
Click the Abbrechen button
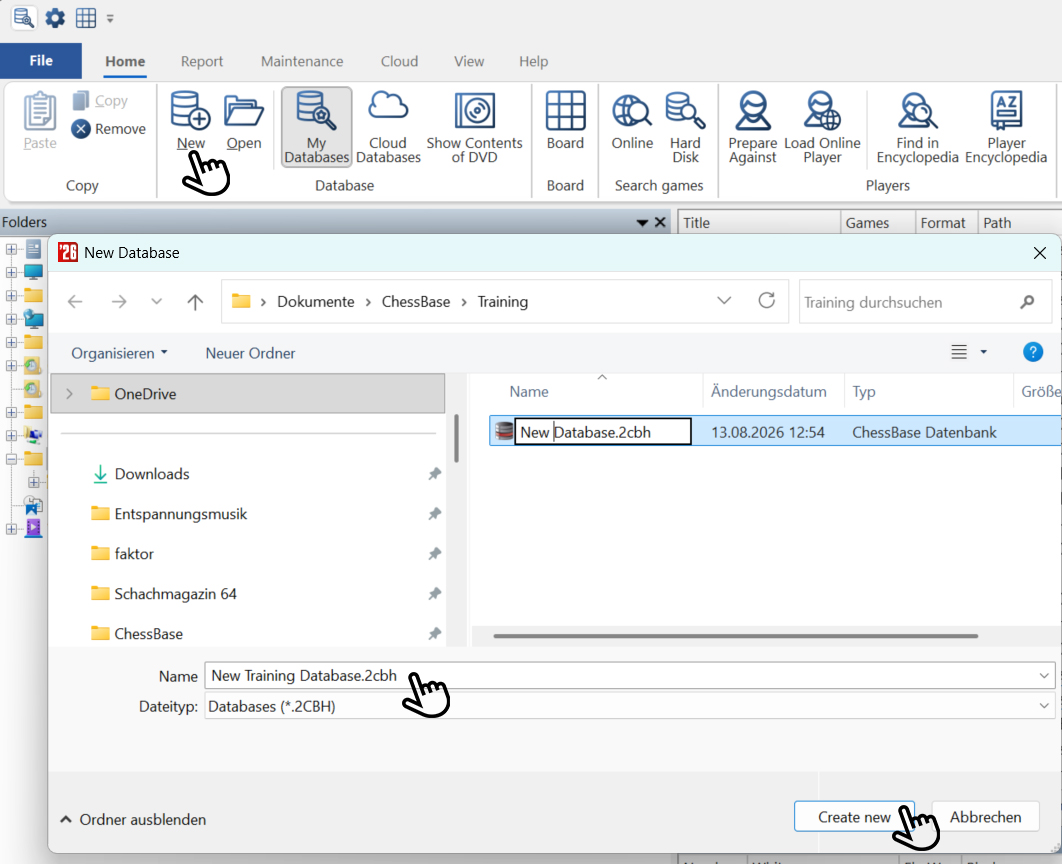[x=985, y=817]
